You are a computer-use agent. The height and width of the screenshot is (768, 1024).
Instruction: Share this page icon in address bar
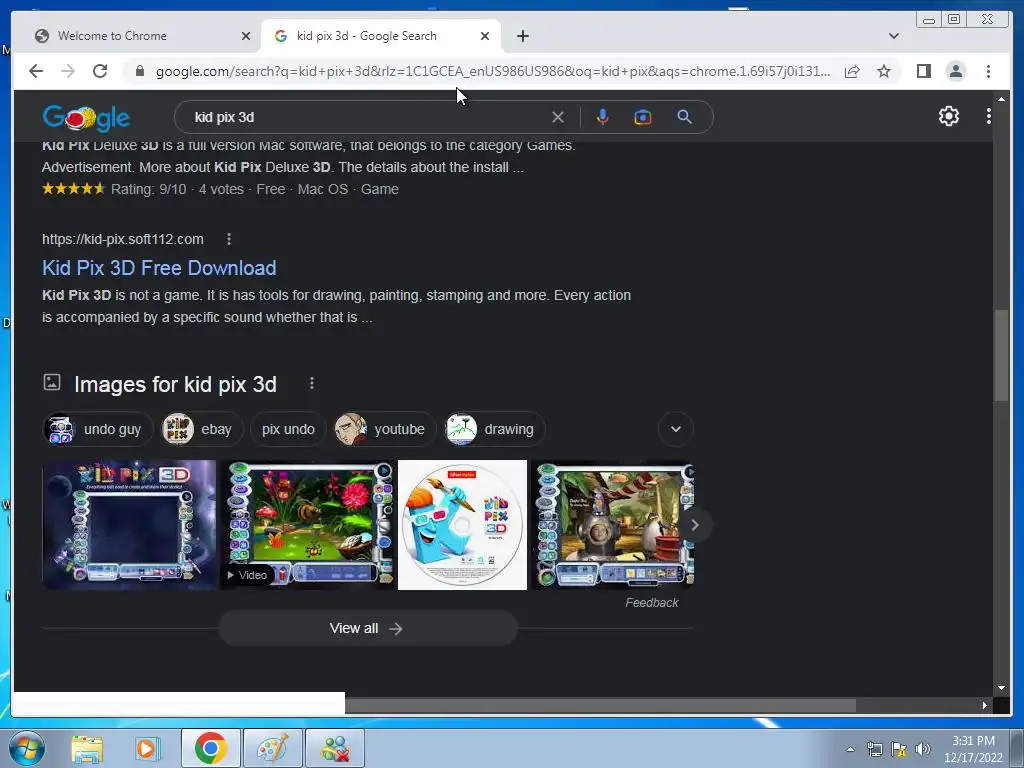point(852,71)
